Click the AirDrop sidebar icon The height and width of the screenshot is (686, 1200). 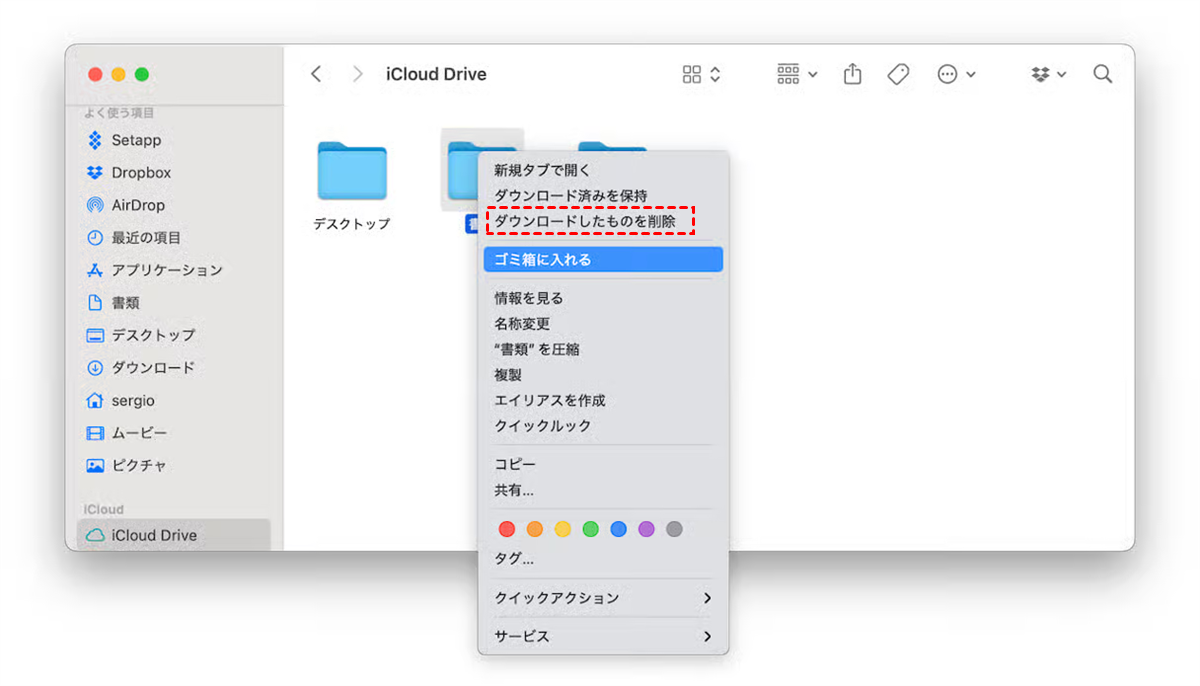pyautogui.click(x=95, y=205)
